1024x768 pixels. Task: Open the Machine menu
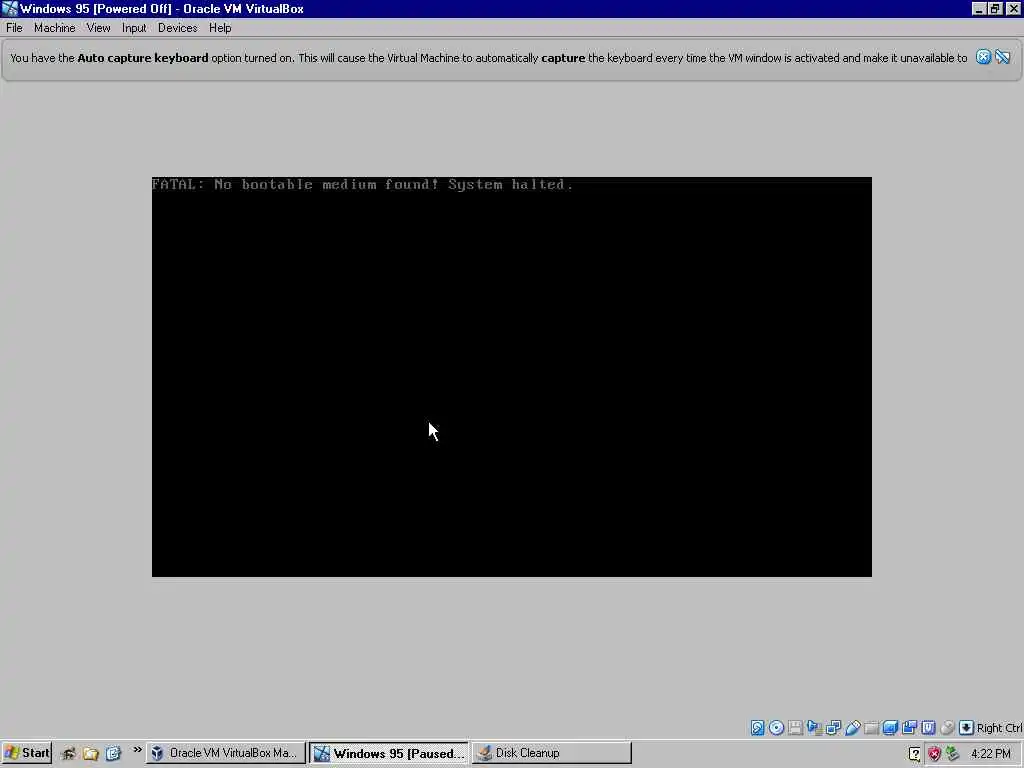[x=54, y=28]
